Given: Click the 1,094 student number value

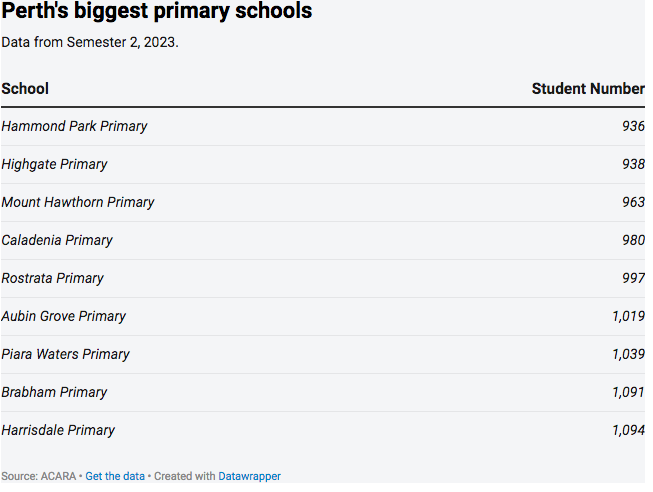Looking at the screenshot, I should click(x=627, y=431).
